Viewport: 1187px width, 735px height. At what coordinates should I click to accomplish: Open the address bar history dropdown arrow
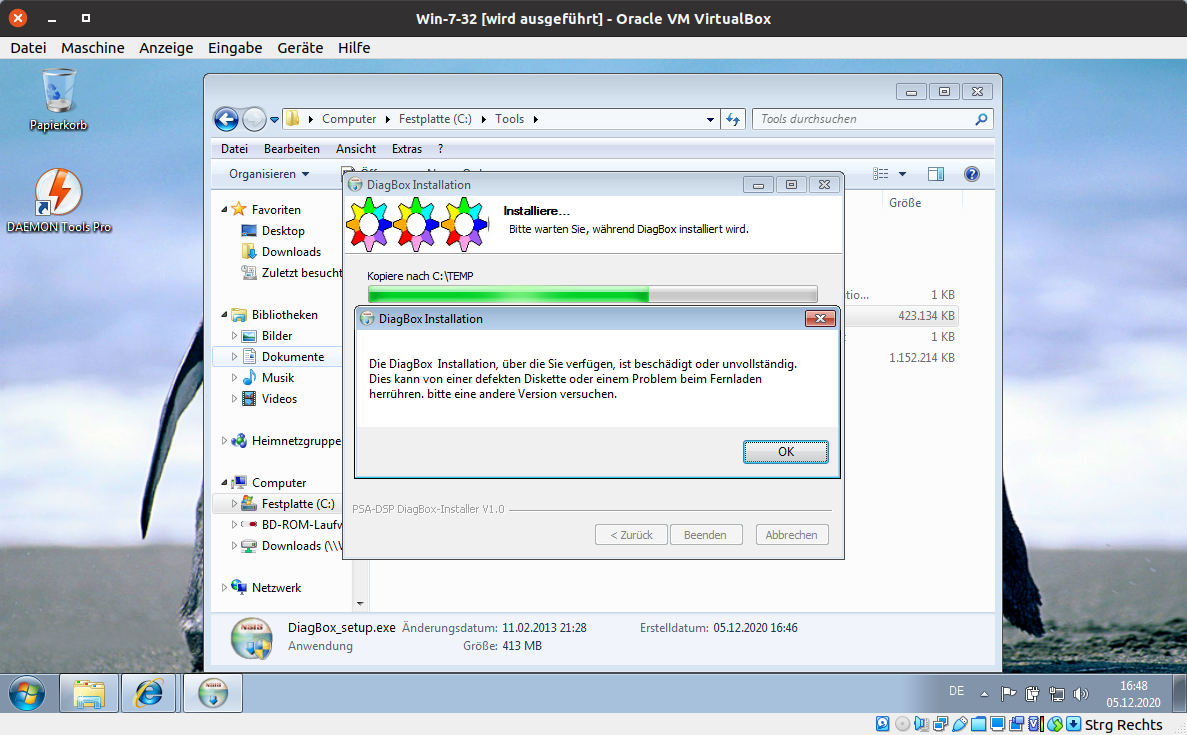[x=710, y=119]
